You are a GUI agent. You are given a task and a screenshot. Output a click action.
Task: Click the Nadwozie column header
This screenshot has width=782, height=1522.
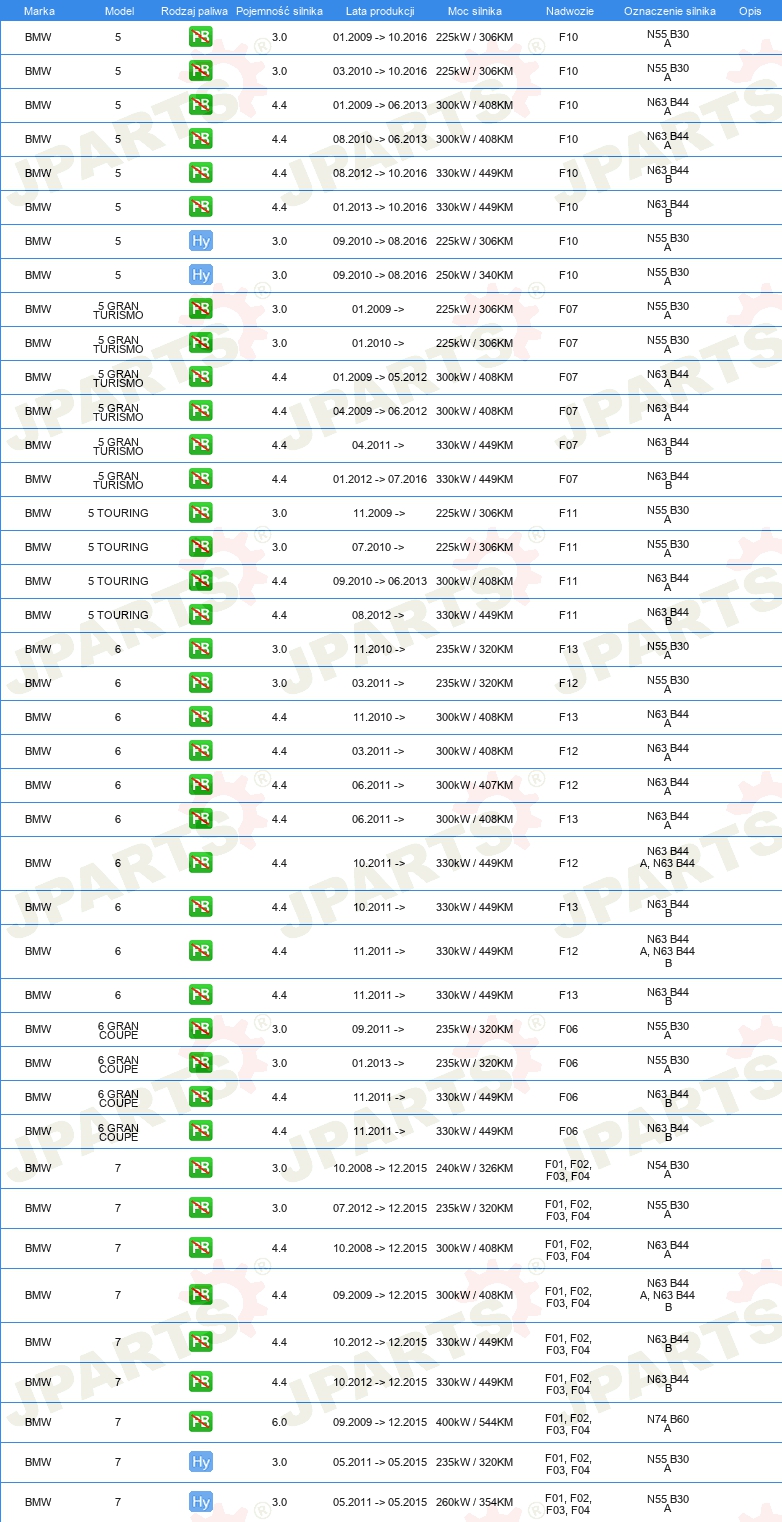coord(568,10)
